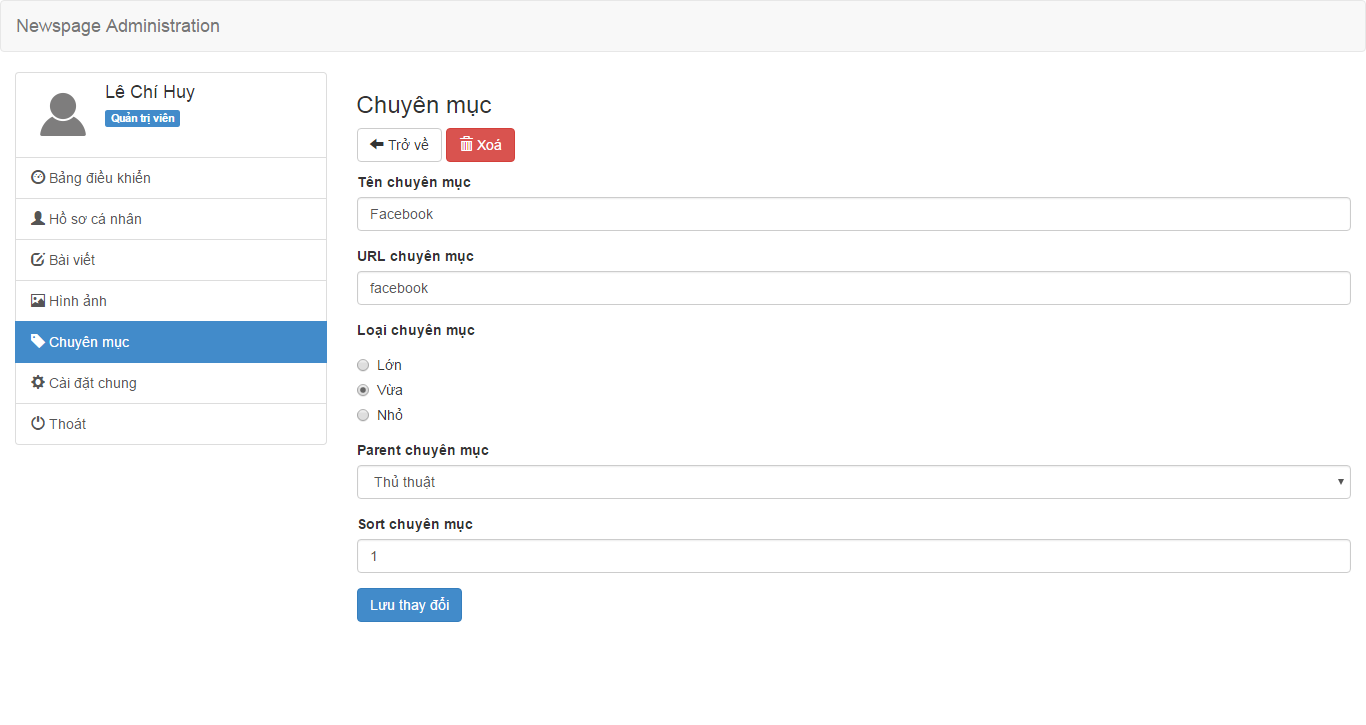This screenshot has height=725, width=1366.
Task: Click the user avatar silhouette icon
Action: tap(63, 114)
